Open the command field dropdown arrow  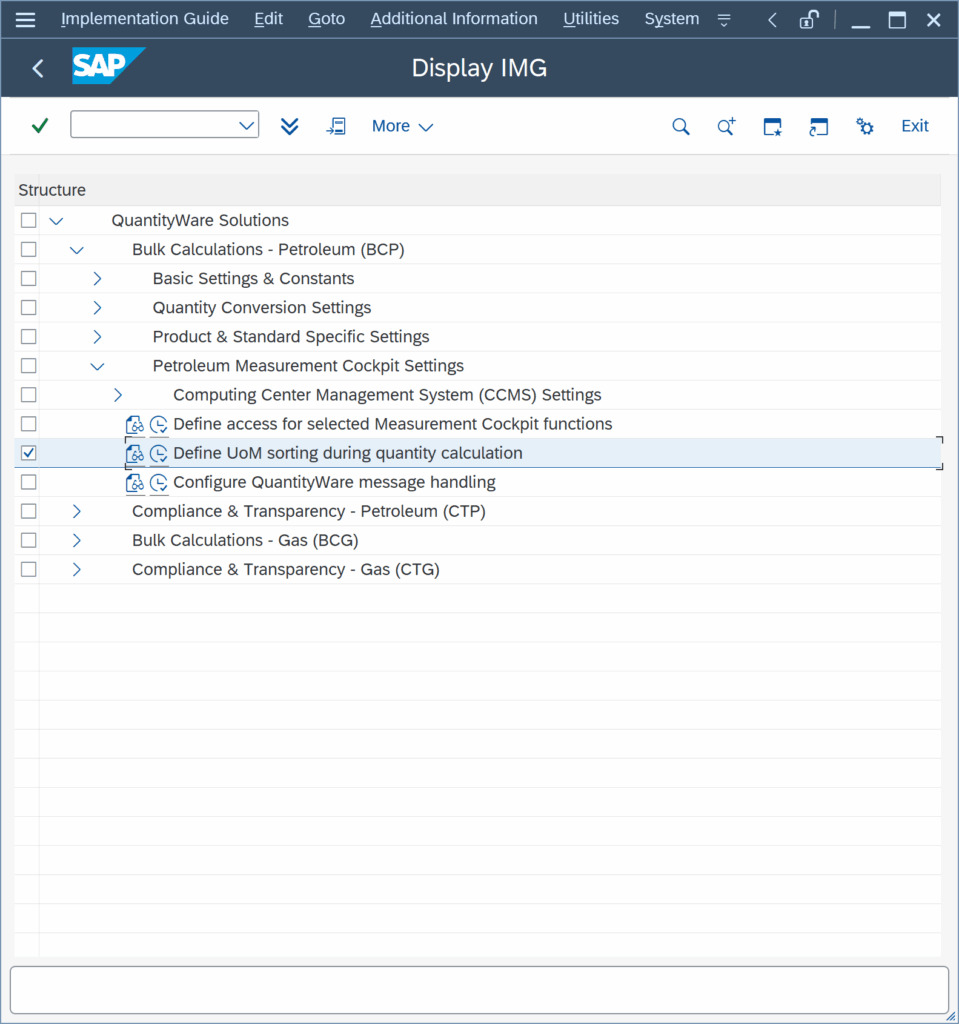pyautogui.click(x=246, y=125)
